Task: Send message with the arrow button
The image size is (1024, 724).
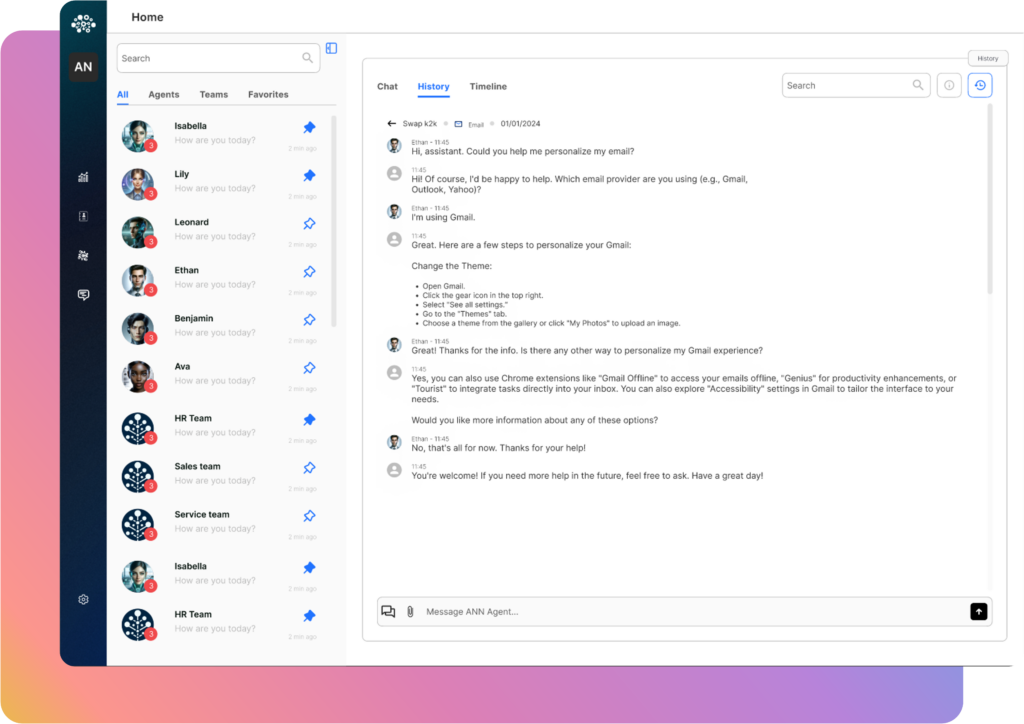Action: [978, 612]
